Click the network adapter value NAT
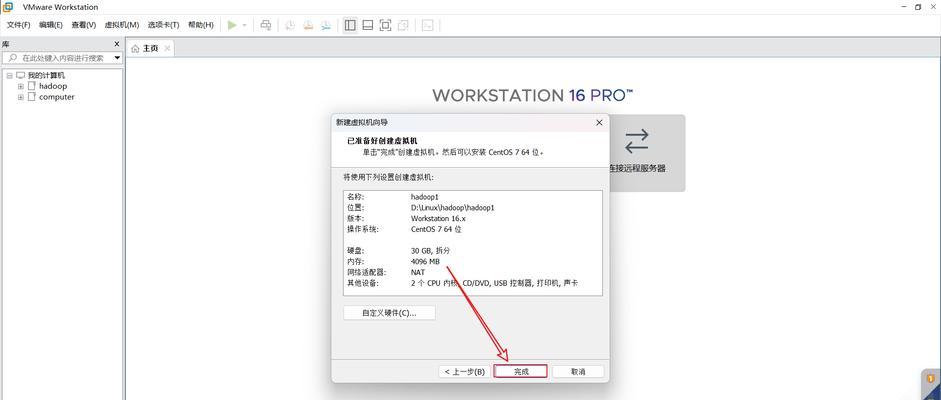The width and height of the screenshot is (941, 400). 418,272
